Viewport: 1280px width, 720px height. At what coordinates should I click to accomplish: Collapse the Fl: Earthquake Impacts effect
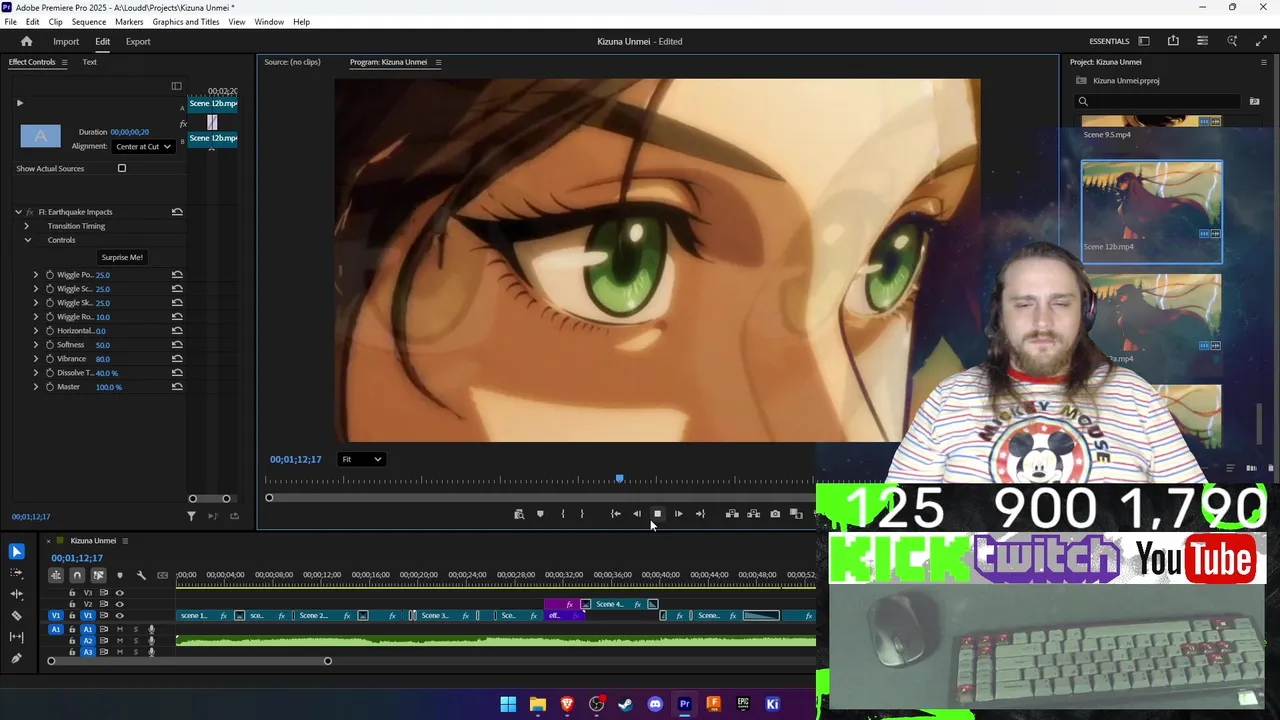(x=18, y=212)
